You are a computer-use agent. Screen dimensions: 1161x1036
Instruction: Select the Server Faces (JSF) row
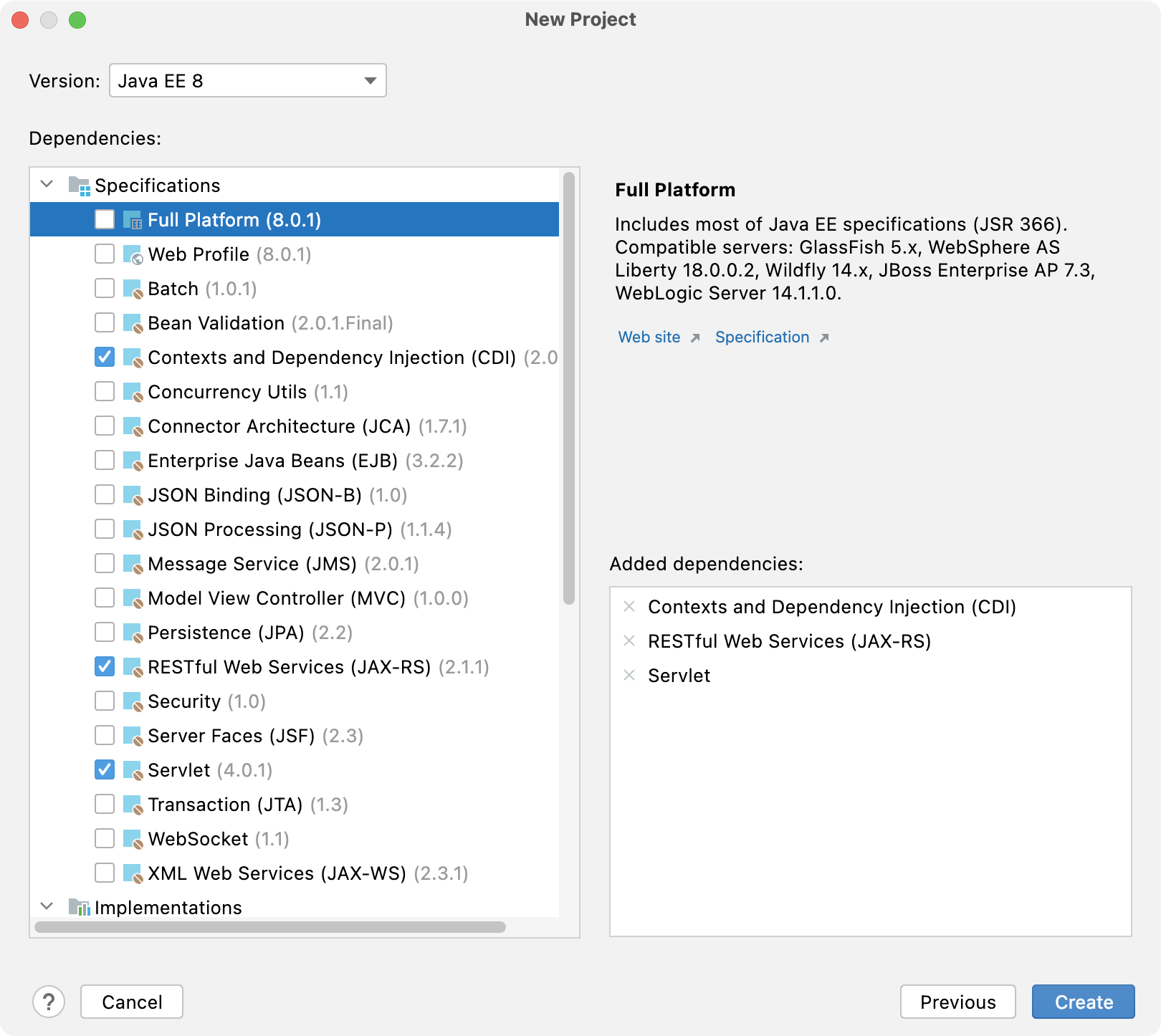click(x=295, y=736)
